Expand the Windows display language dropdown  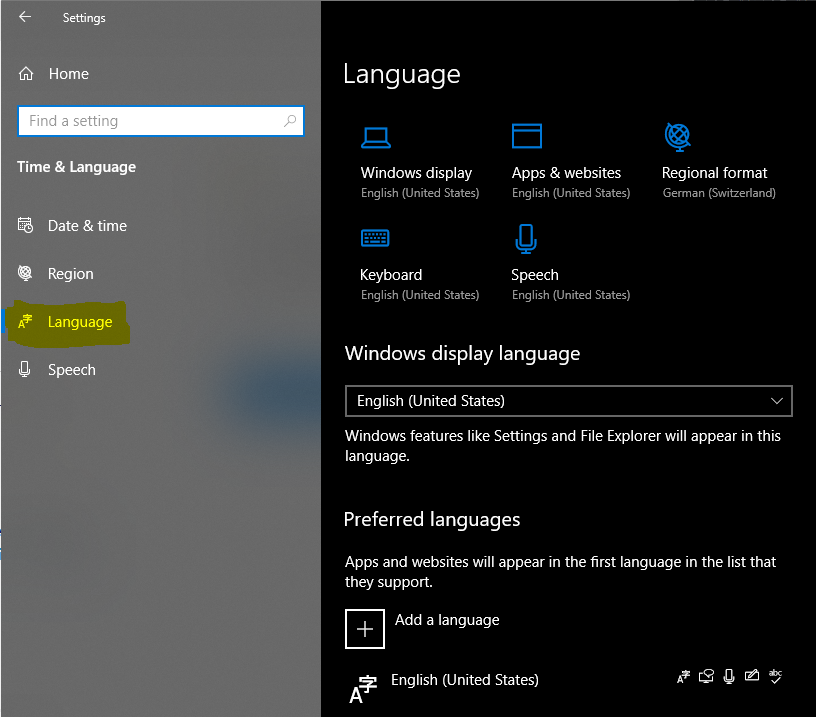tap(568, 401)
